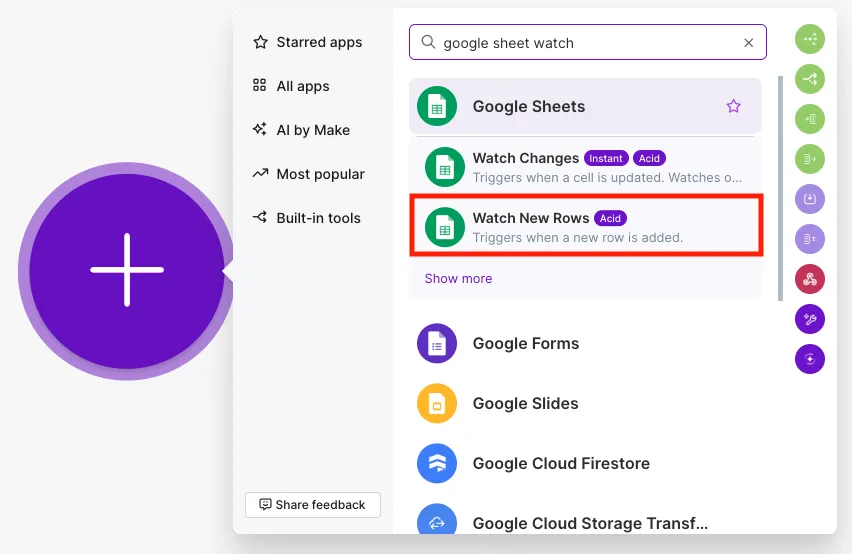The width and height of the screenshot is (852, 554).
Task: Open the Google Slides app
Action: [587, 403]
